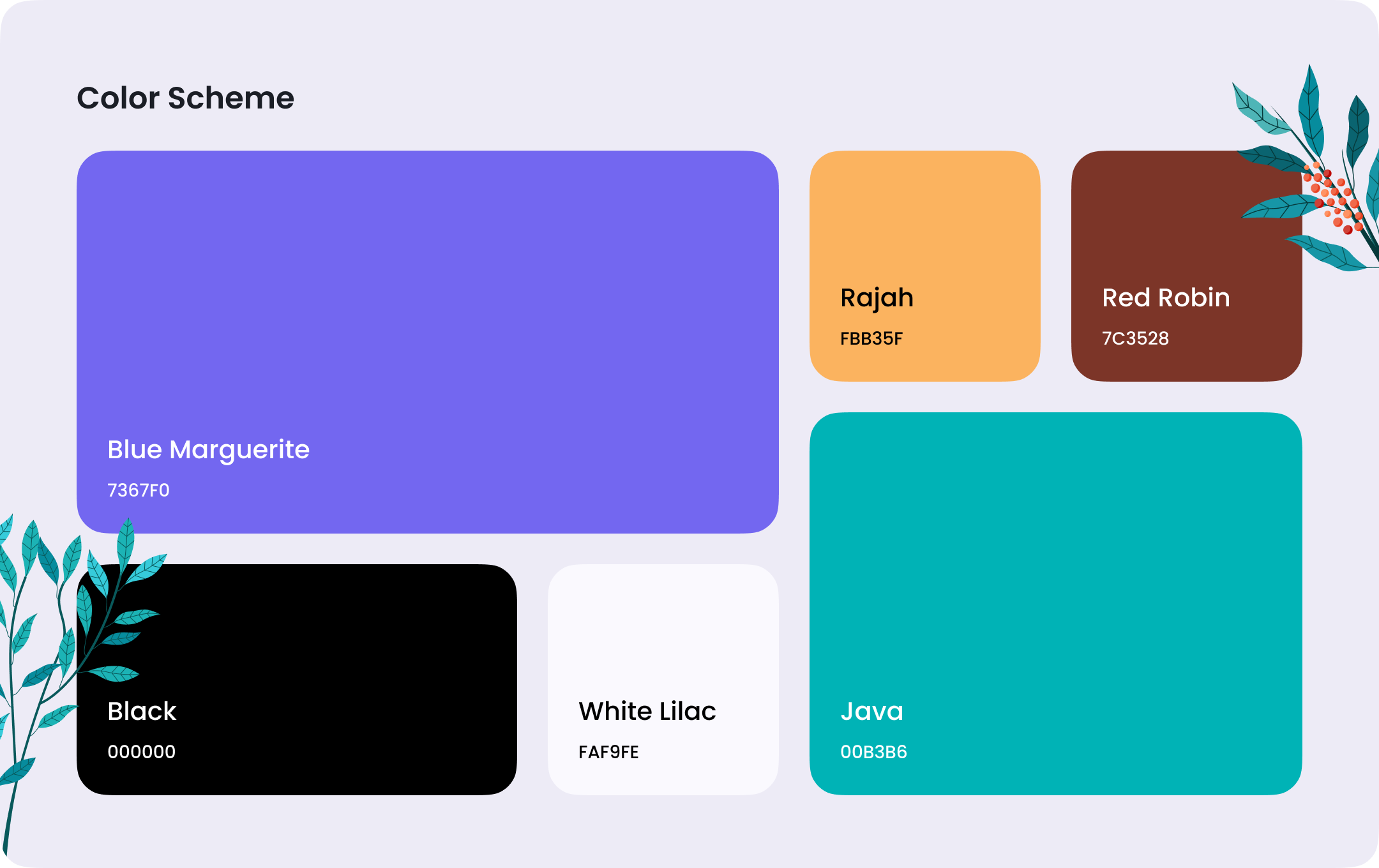Click the Java label text
Image resolution: width=1379 pixels, height=868 pixels.
coord(872,711)
